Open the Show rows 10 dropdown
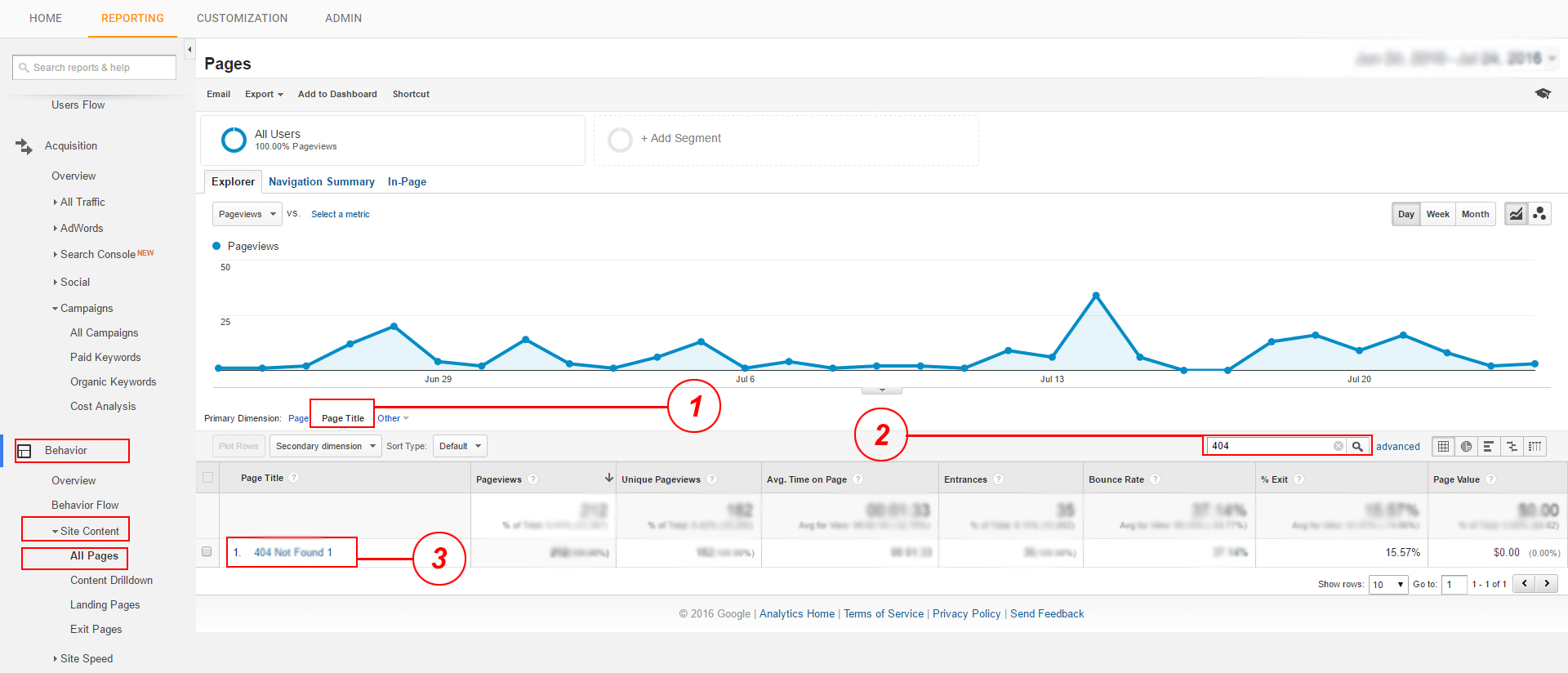The width and height of the screenshot is (1568, 673). coord(1388,585)
